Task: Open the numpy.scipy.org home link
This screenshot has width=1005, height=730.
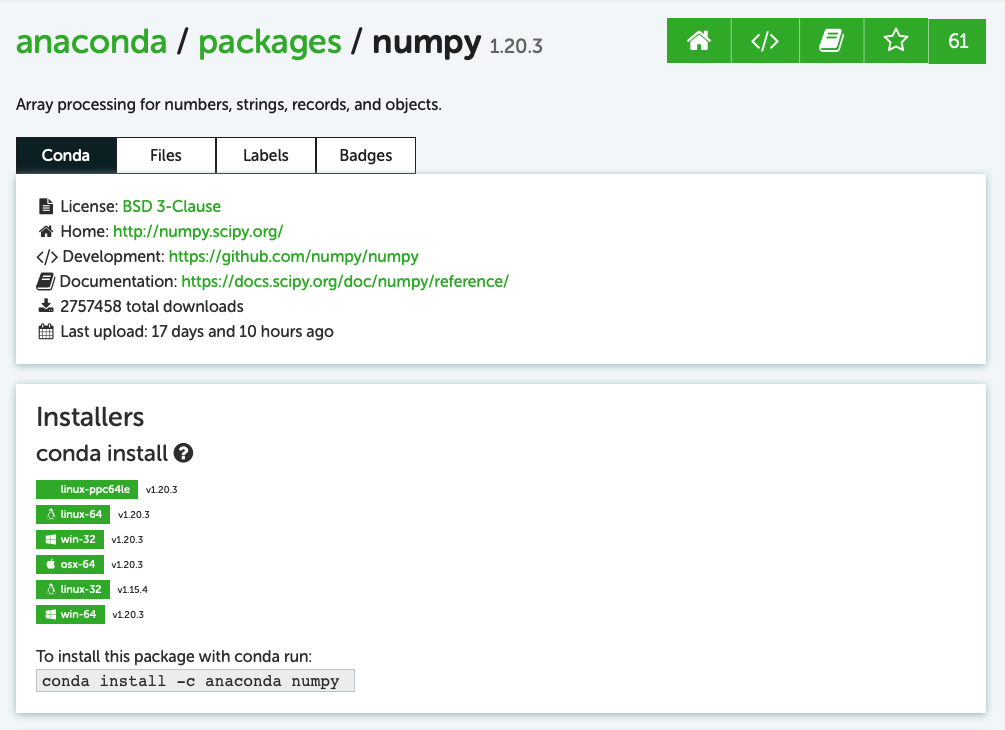Action: 198,231
